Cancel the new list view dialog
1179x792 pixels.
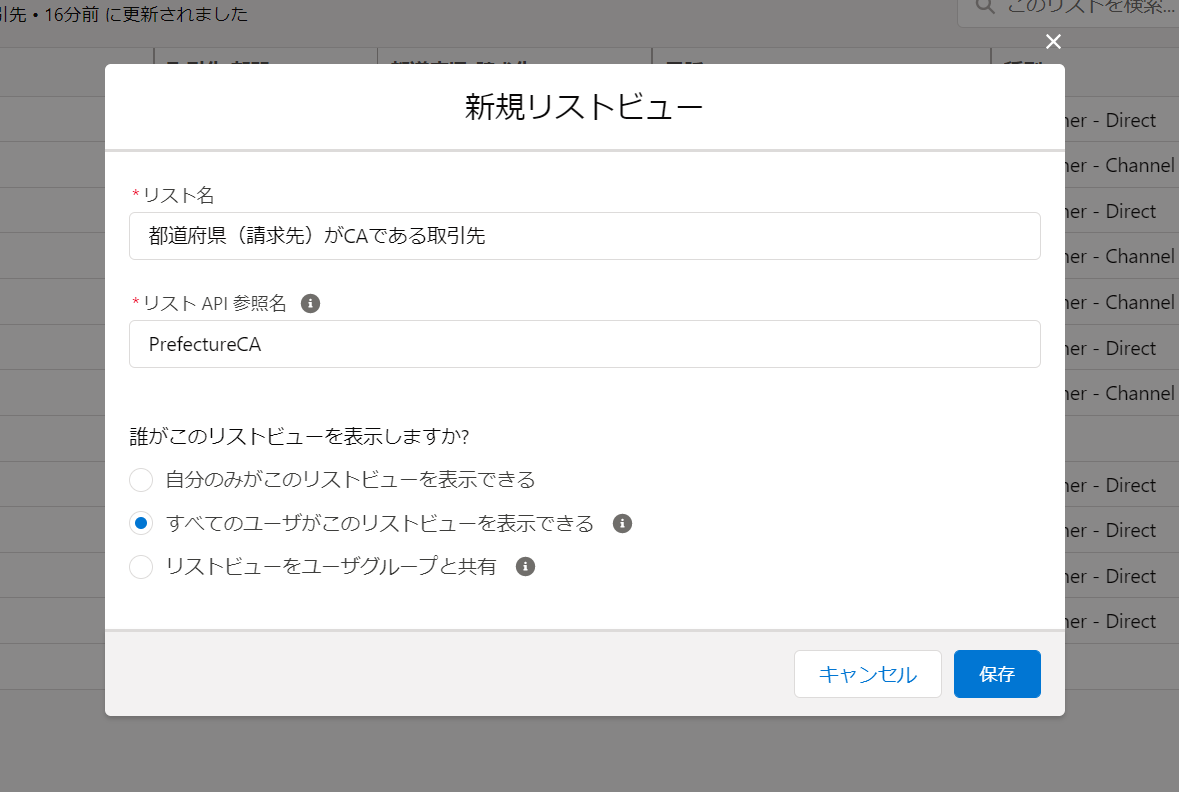(867, 674)
